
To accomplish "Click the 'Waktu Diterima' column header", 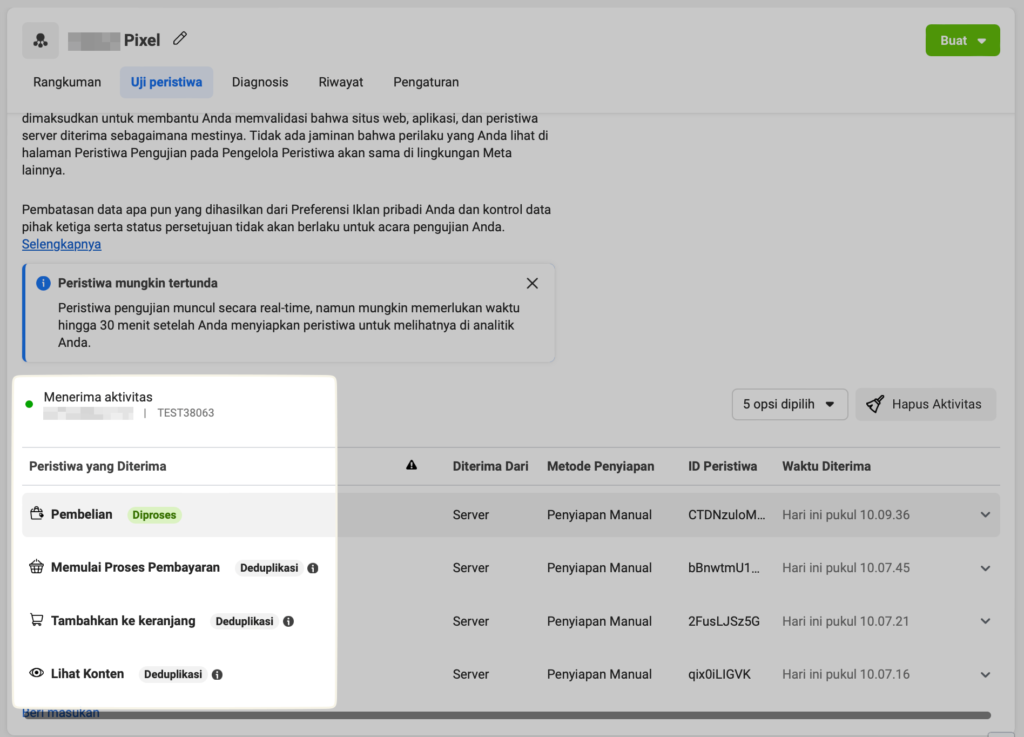I will 826,466.
